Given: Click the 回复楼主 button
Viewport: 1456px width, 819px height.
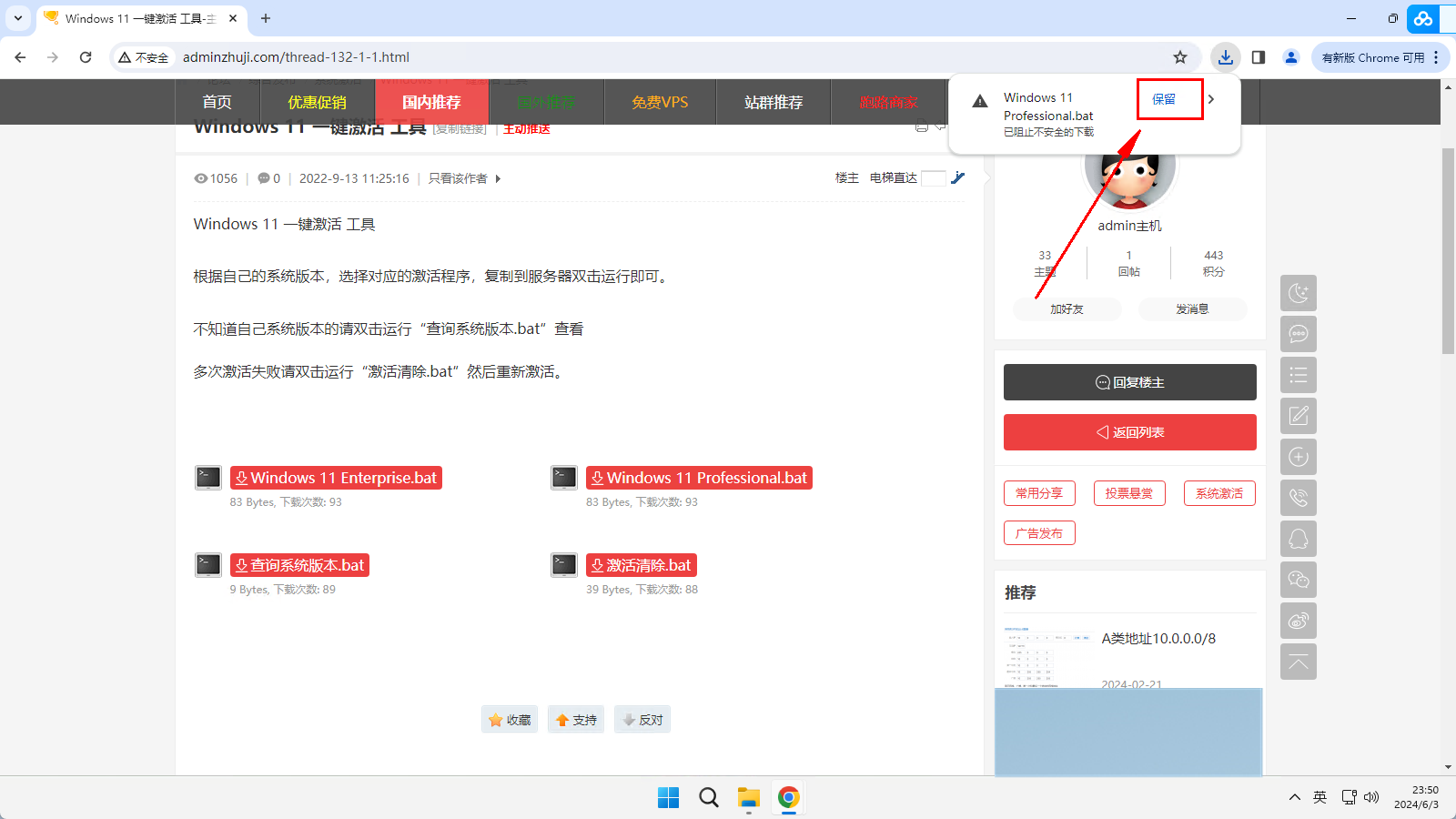Looking at the screenshot, I should pyautogui.click(x=1130, y=382).
